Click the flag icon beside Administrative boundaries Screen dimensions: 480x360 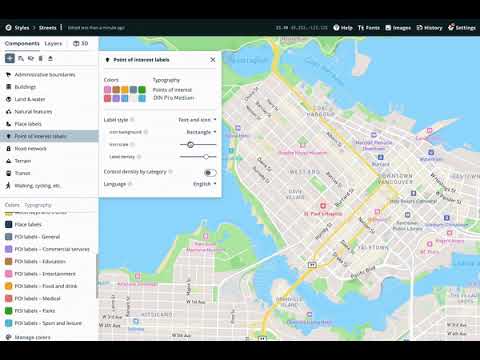9,75
